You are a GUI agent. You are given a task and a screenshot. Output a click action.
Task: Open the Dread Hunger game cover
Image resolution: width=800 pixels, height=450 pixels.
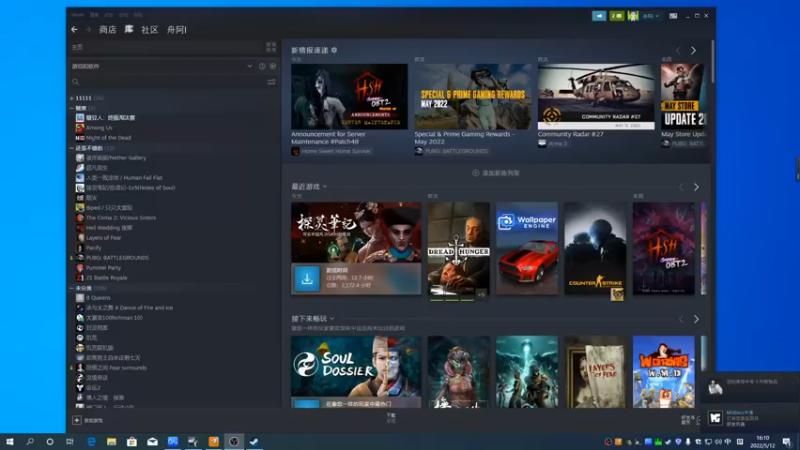click(458, 249)
